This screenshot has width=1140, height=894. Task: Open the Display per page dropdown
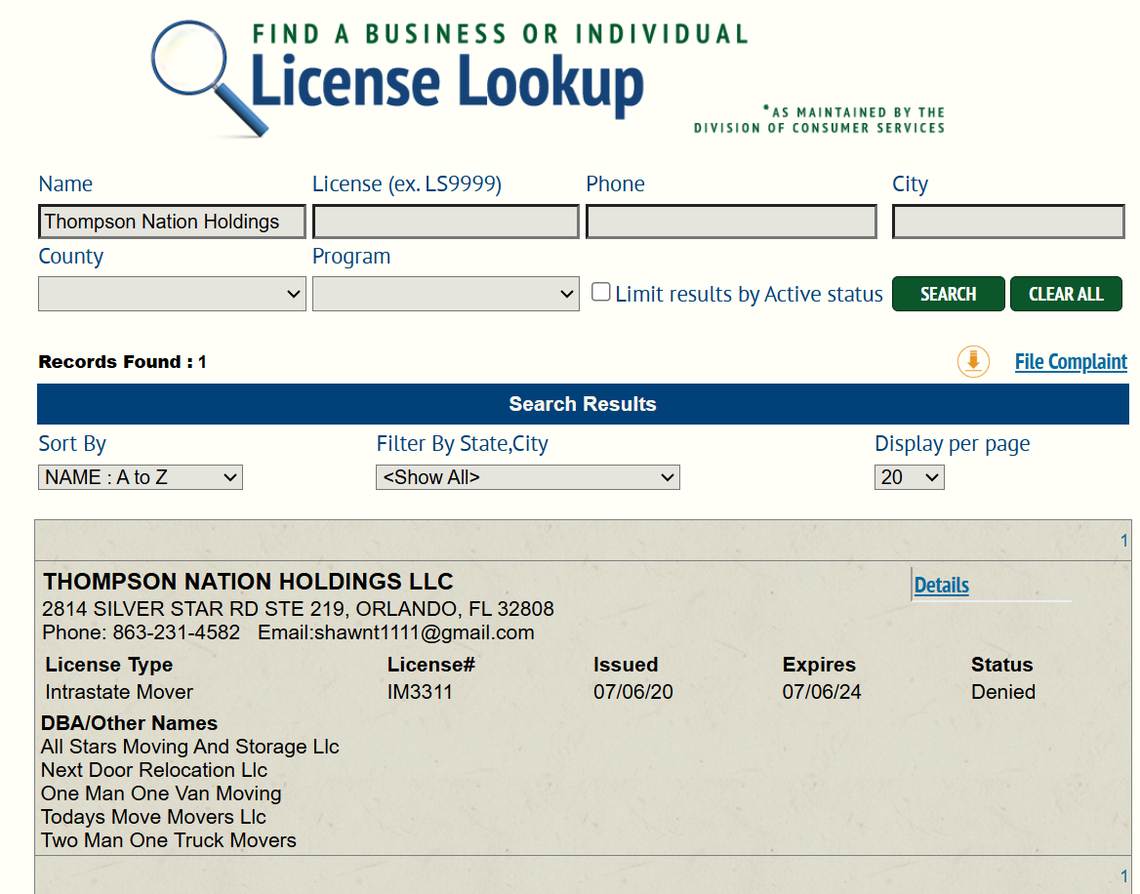(908, 477)
